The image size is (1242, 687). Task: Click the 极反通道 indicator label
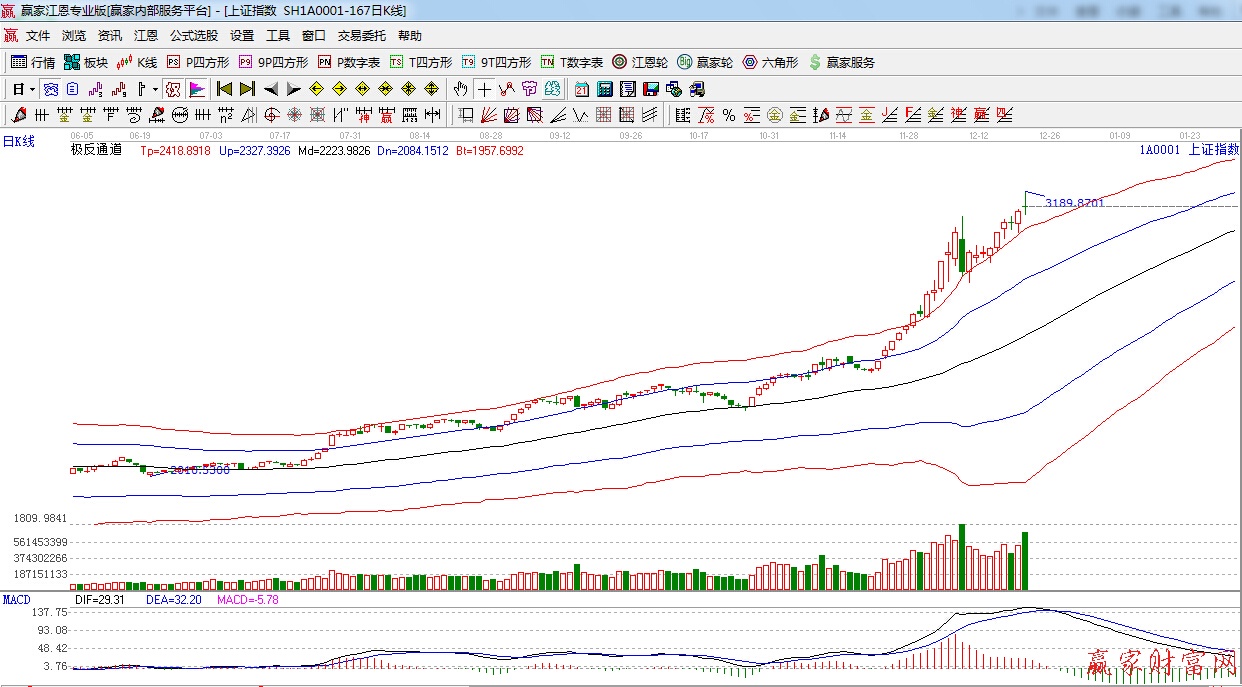click(96, 150)
